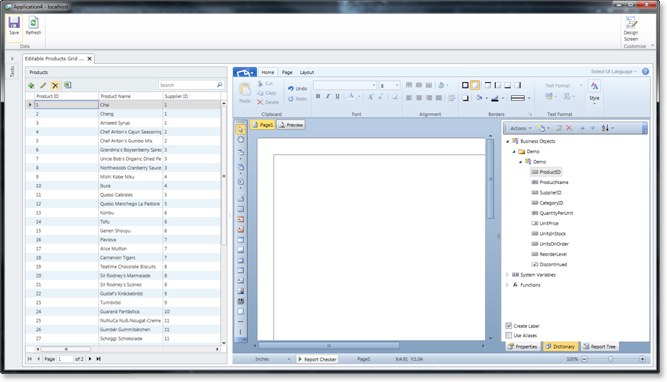The width and height of the screenshot is (667, 382).
Task: Open the Design Screen customizer
Action: tap(630, 29)
